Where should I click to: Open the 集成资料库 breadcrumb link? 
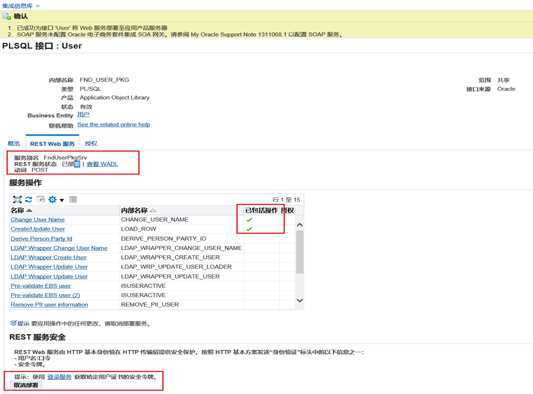17,6
